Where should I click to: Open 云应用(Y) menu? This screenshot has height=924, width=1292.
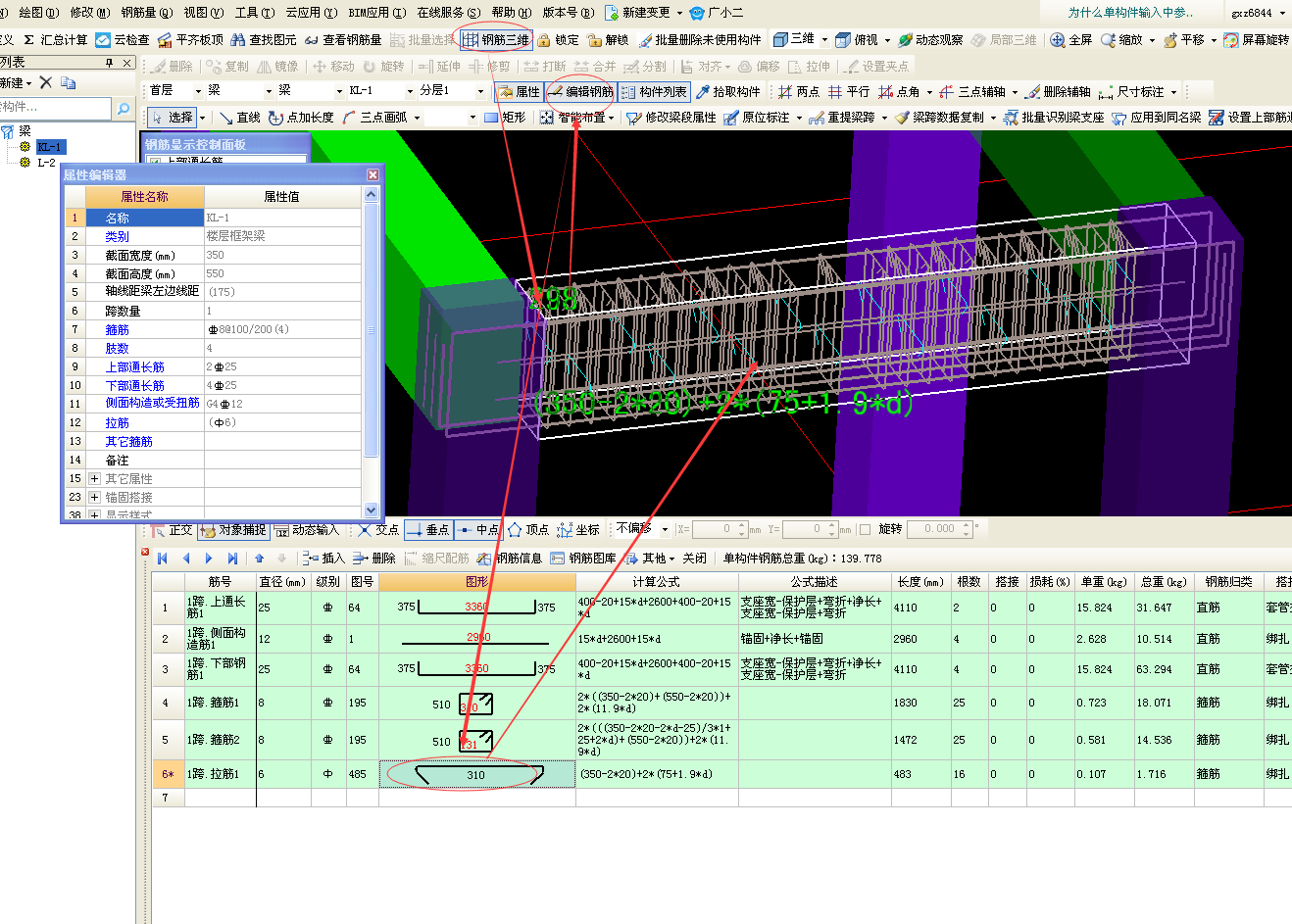pos(312,13)
